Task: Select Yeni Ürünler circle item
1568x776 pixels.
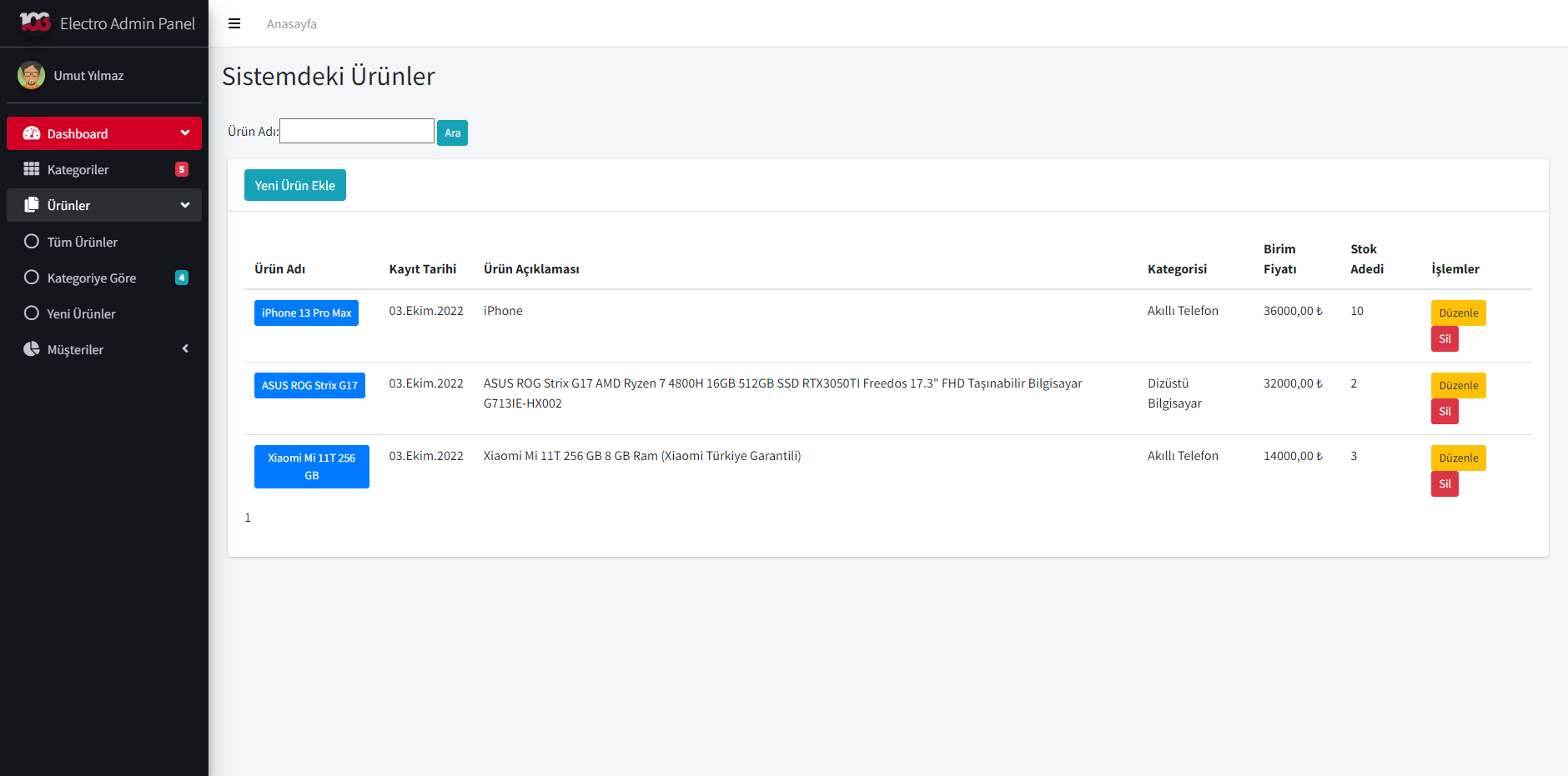Action: click(x=32, y=313)
